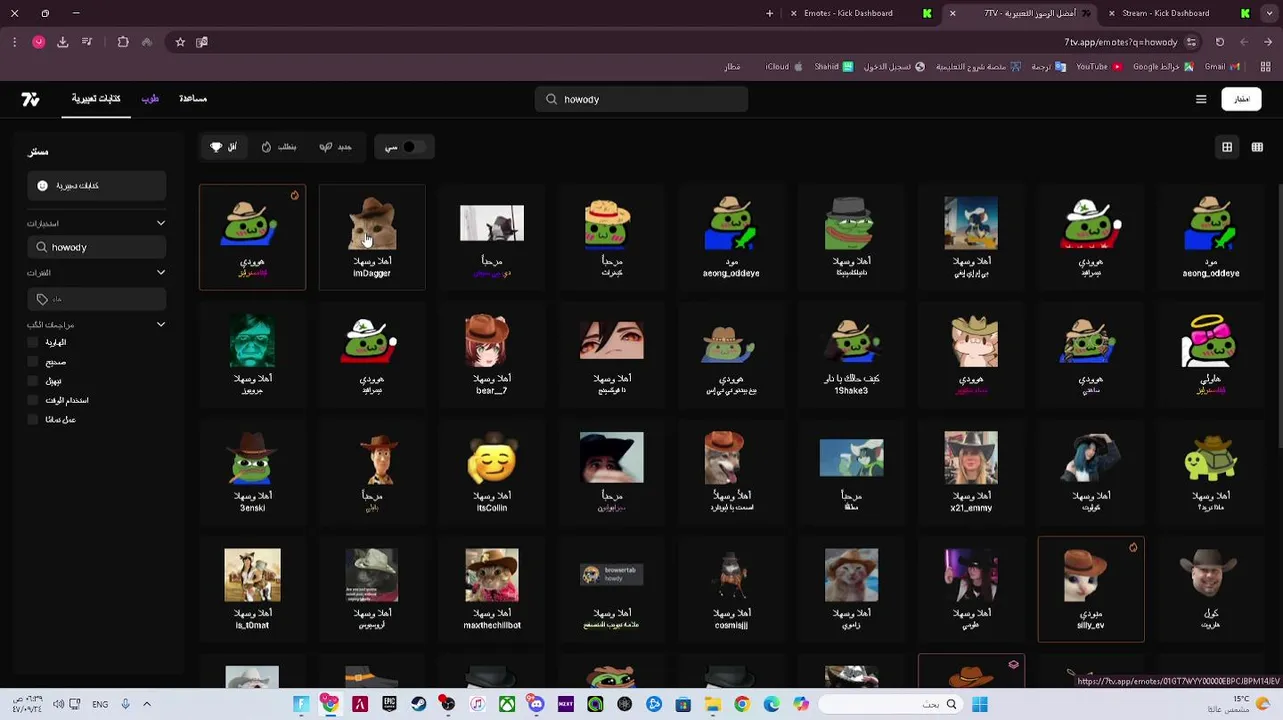The height and width of the screenshot is (720, 1283).
Task: Open the help nav link in header
Action: click(x=193, y=98)
